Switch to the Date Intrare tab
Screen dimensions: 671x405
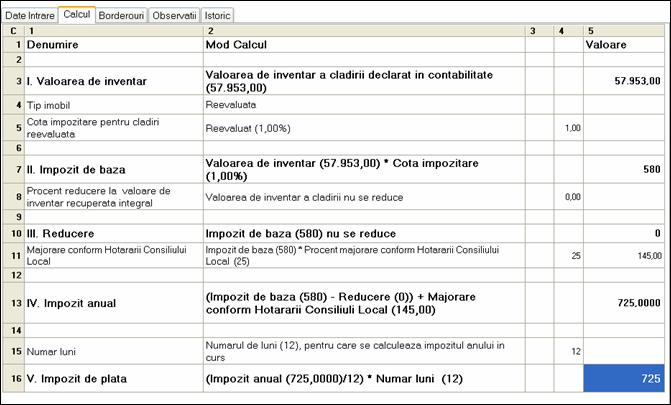(x=30, y=16)
